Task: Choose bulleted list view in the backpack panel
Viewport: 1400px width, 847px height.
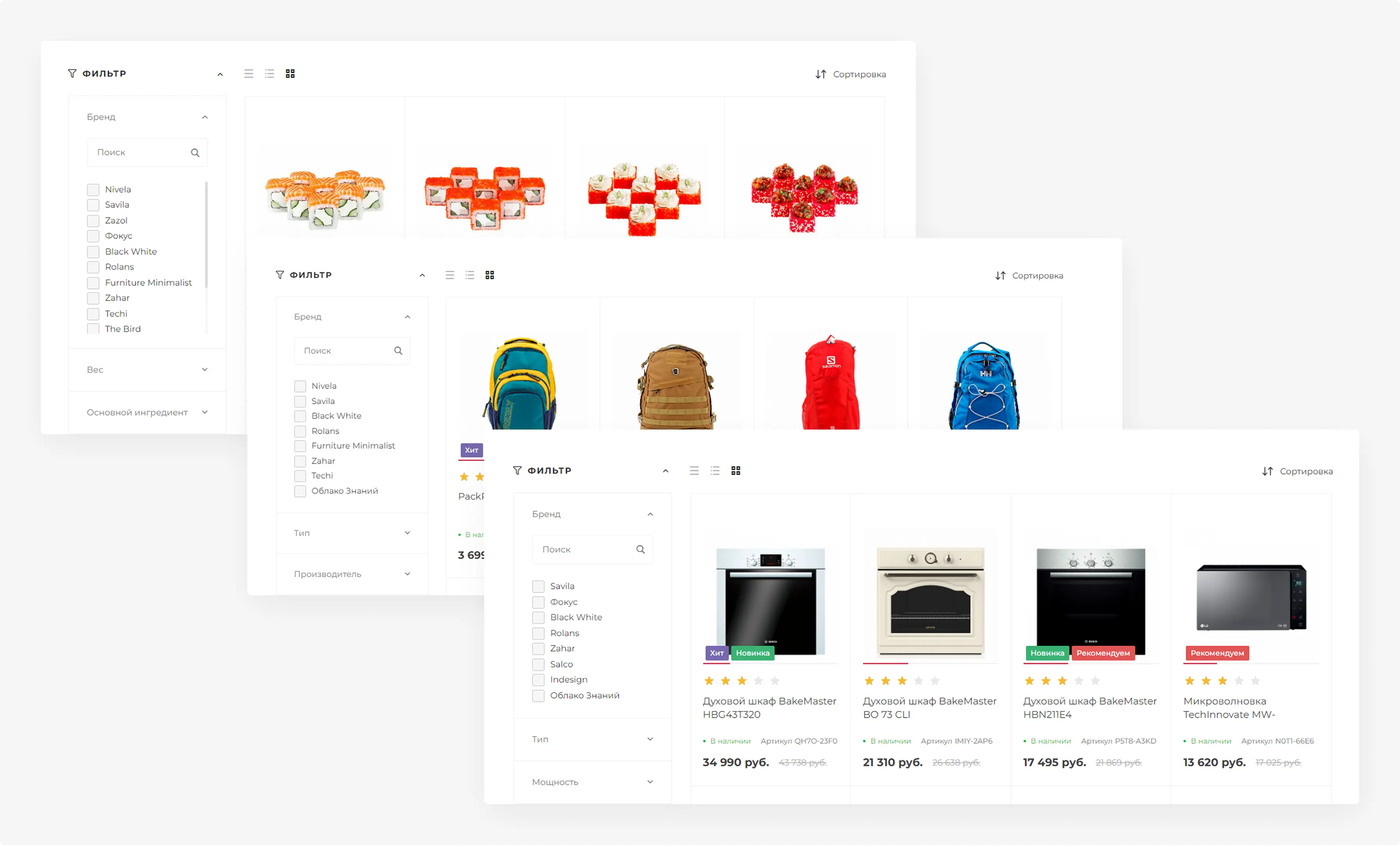Action: pos(469,275)
